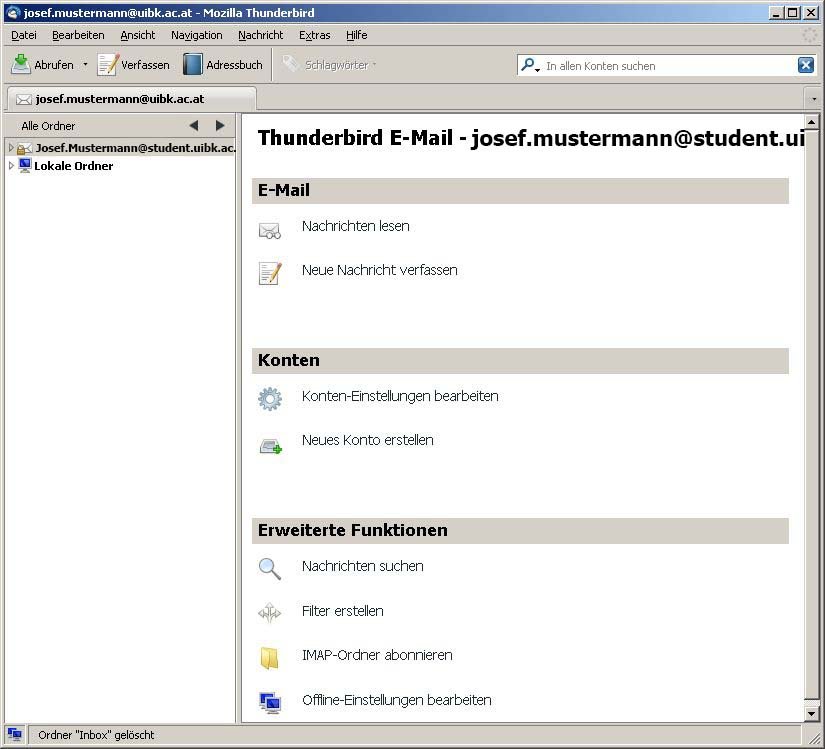Click the Abrufen toolbar icon to fetch mail
This screenshot has height=749, width=825.
(x=22, y=64)
